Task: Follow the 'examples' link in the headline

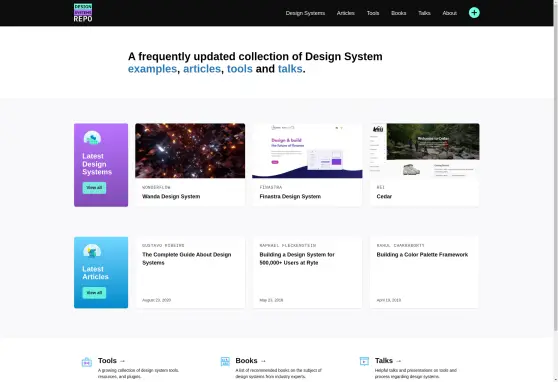Action: pos(152,69)
